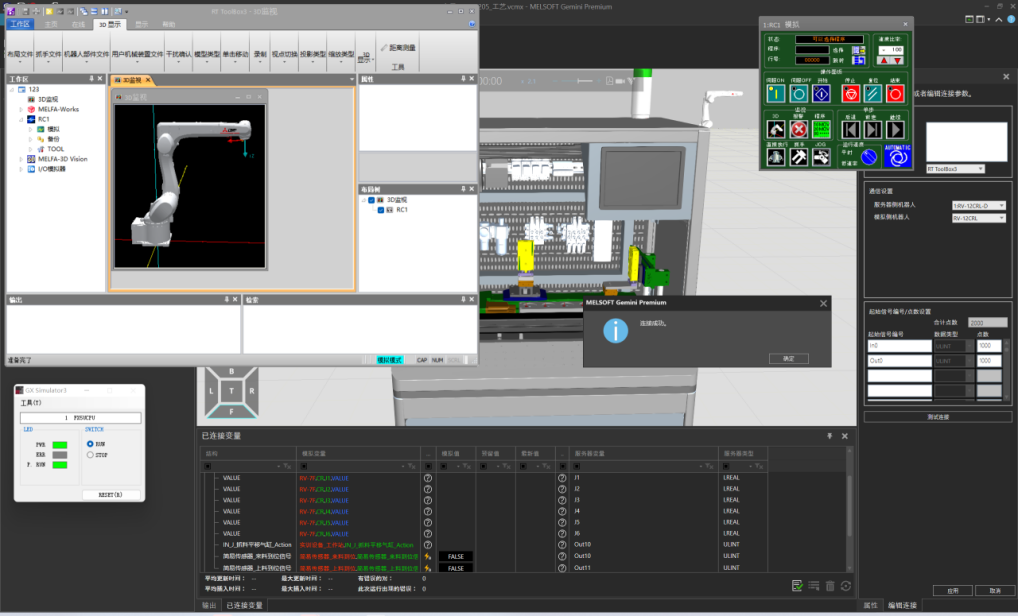Click the end (结束) button in RC1 panel
1019x616 pixels.
pos(895,94)
